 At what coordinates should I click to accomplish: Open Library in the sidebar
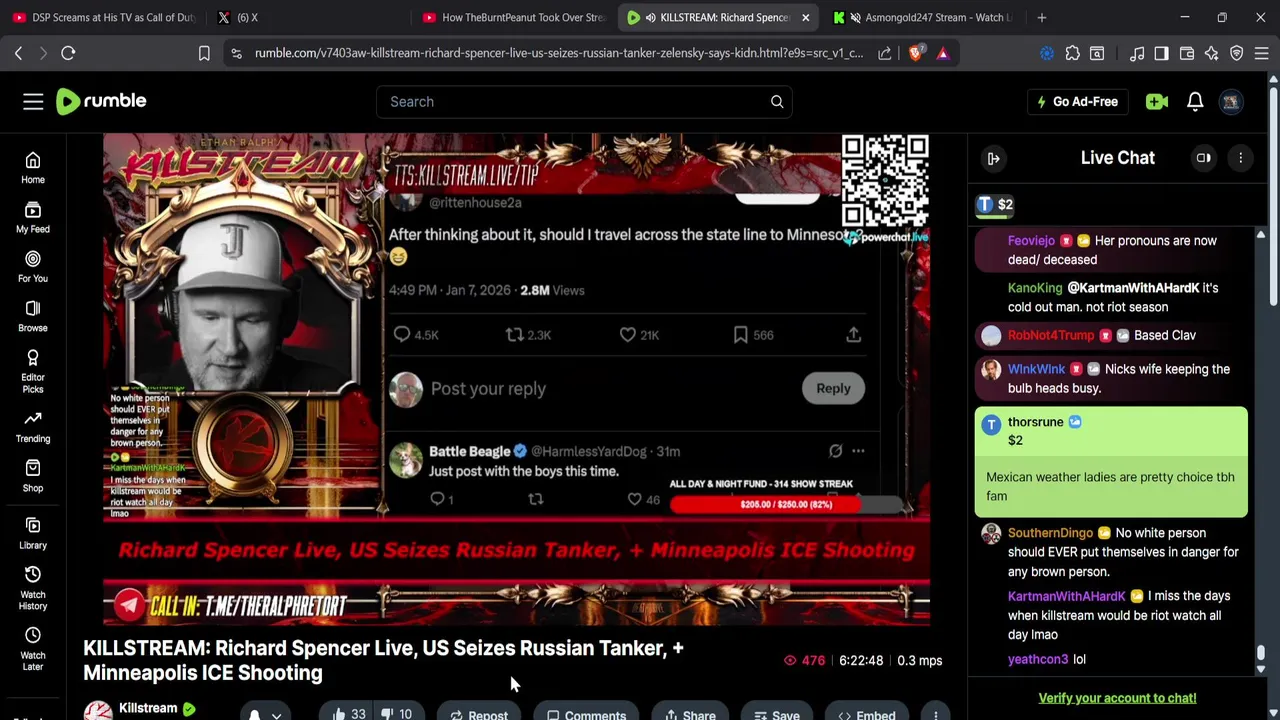33,533
